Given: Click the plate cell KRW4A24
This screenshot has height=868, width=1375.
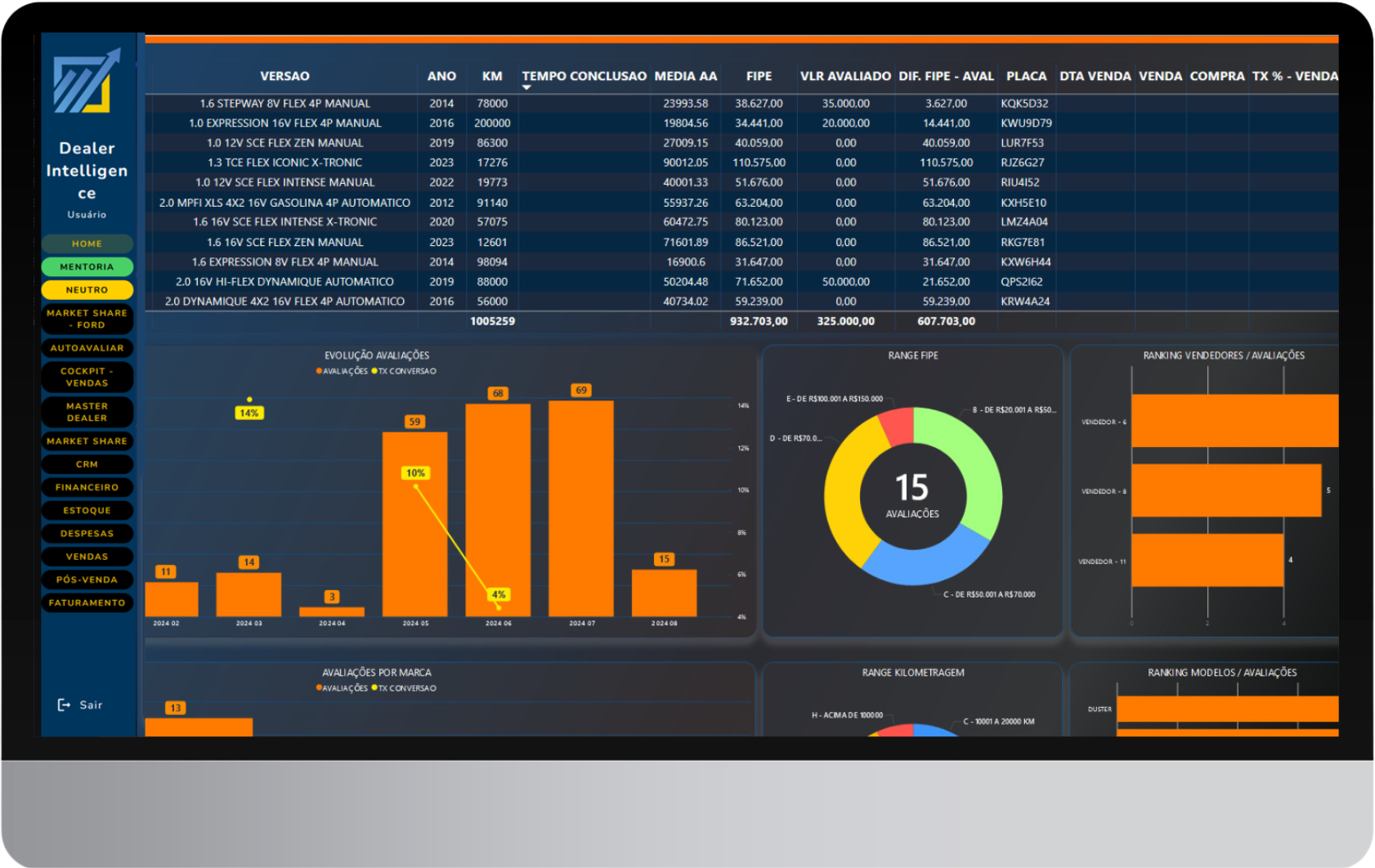Looking at the screenshot, I should pos(1025,302).
